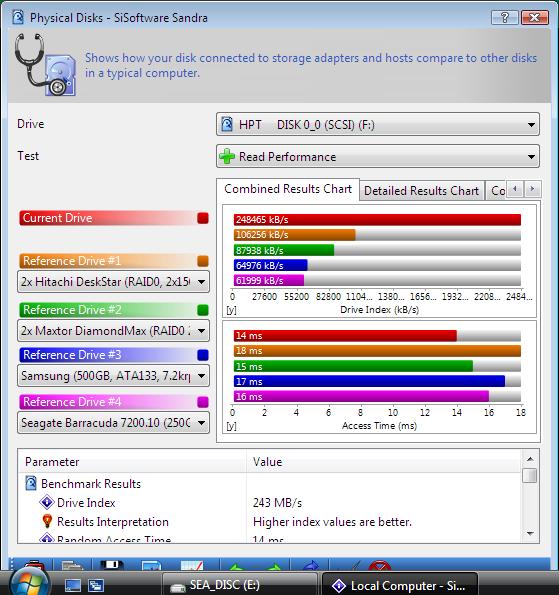Click results list scrollbar down arrow
Image resolution: width=559 pixels, height=595 pixels.
pyautogui.click(x=530, y=534)
